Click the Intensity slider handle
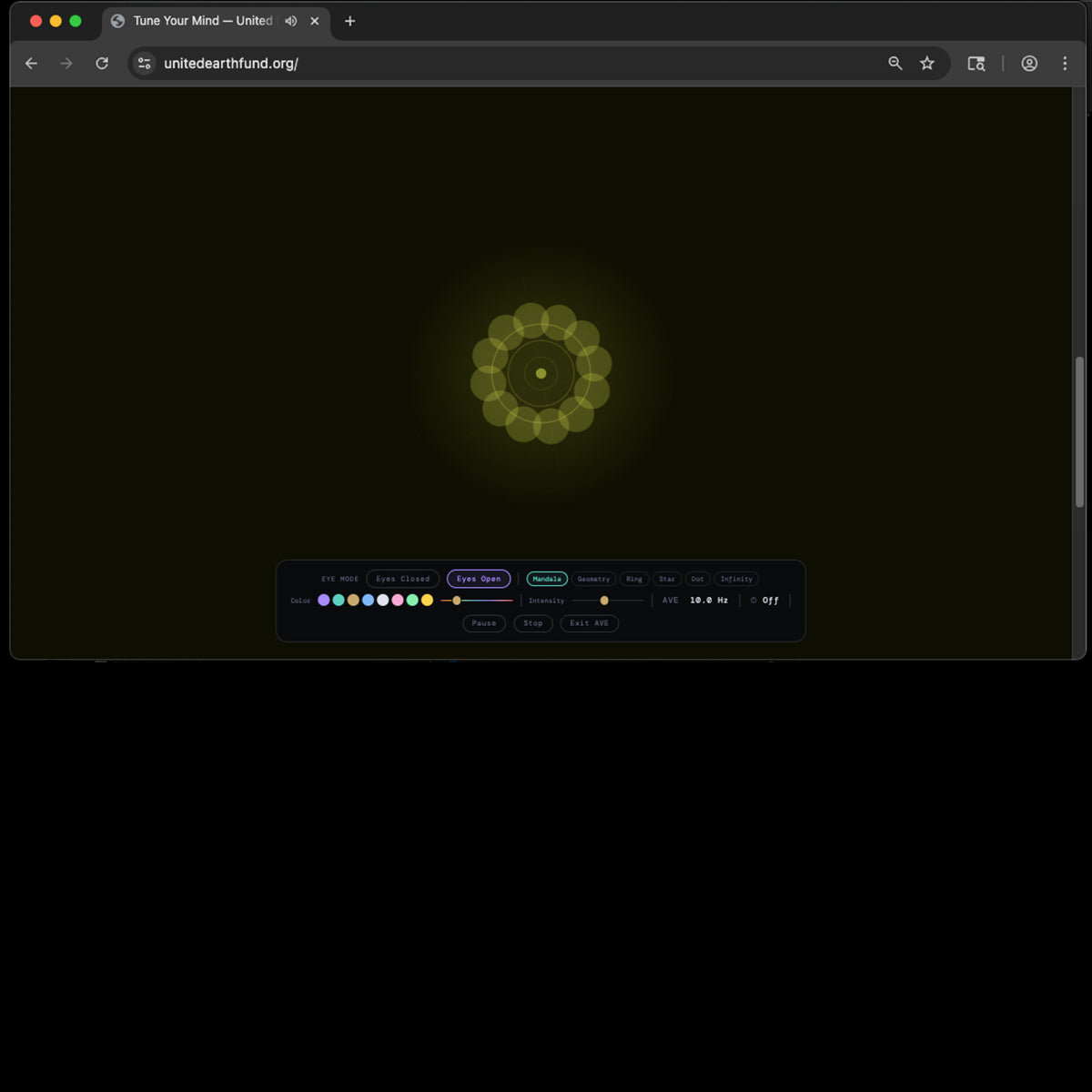This screenshot has height=1092, width=1092. [x=604, y=601]
